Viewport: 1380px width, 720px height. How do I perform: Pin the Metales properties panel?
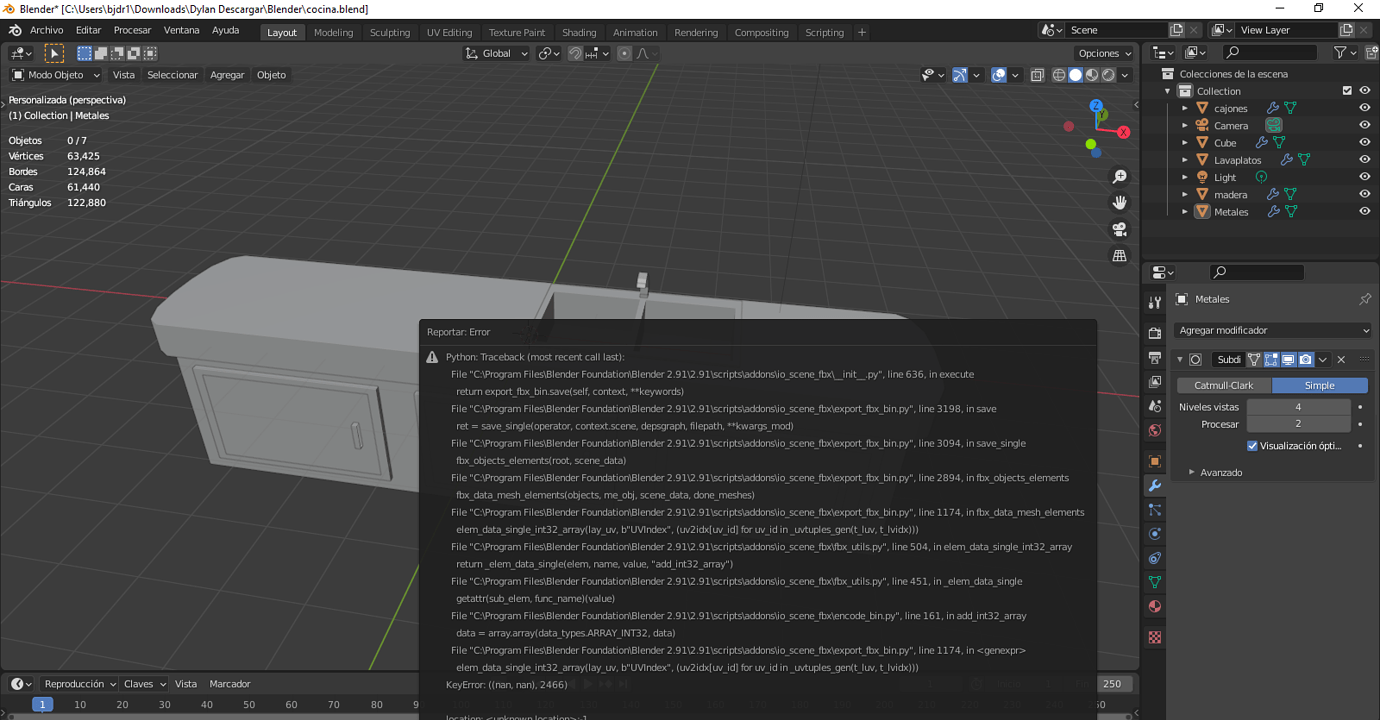coord(1364,299)
